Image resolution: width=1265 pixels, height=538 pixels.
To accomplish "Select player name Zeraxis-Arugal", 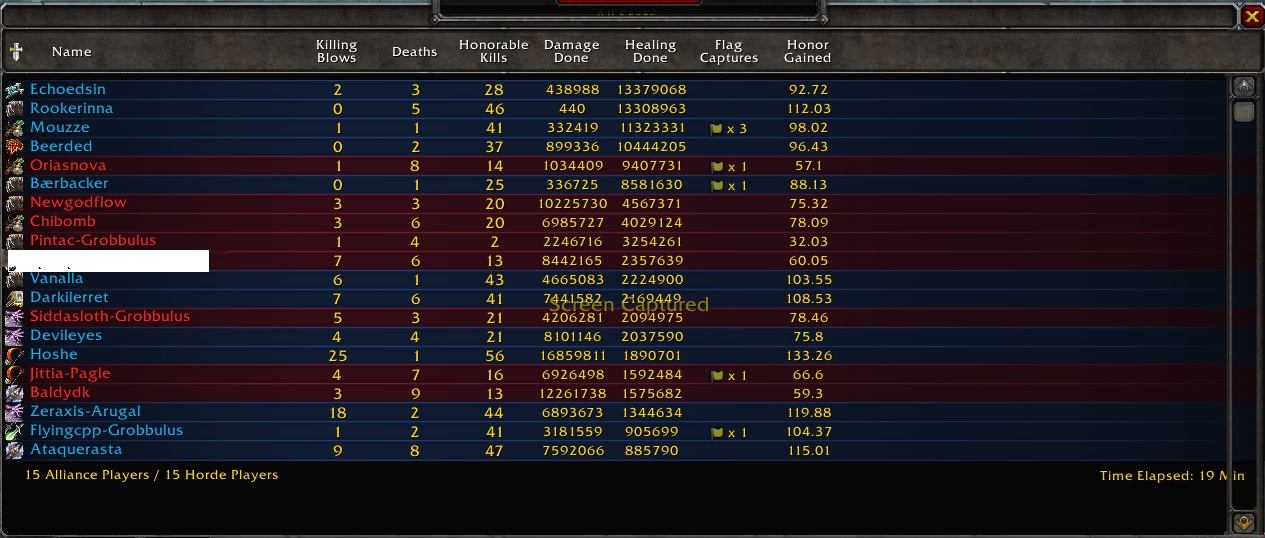I will click(85, 411).
